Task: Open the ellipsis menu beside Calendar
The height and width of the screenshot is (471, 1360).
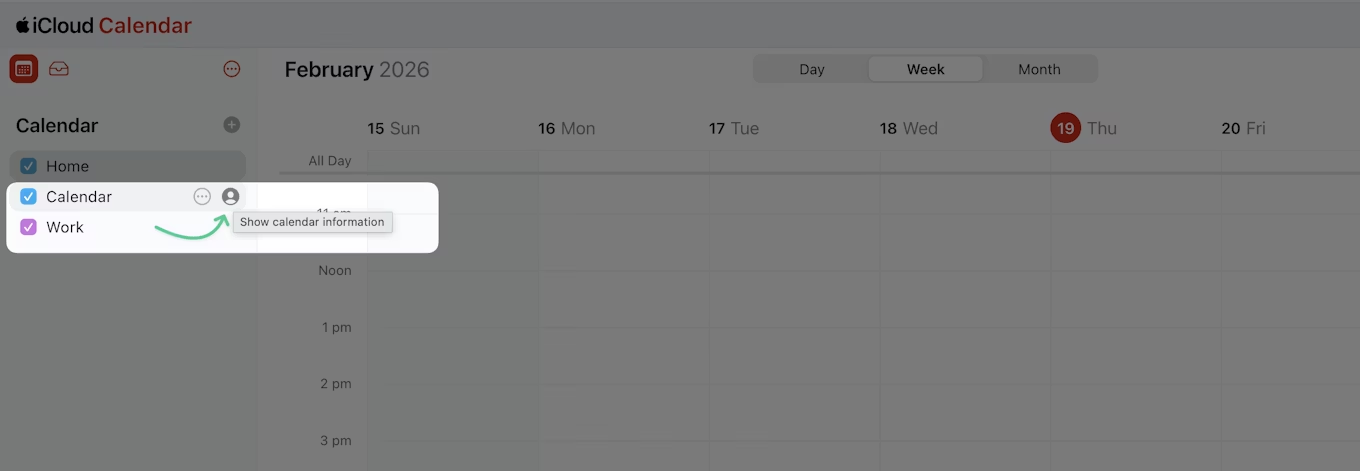Action: point(202,197)
